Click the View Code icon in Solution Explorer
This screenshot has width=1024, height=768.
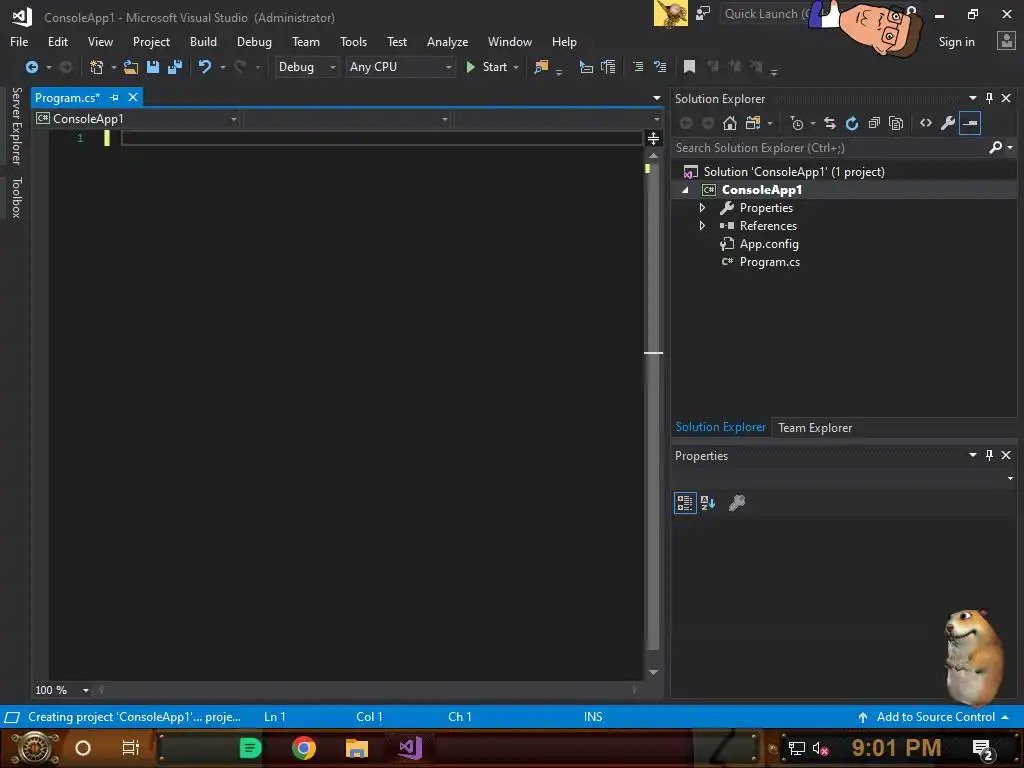coord(926,123)
